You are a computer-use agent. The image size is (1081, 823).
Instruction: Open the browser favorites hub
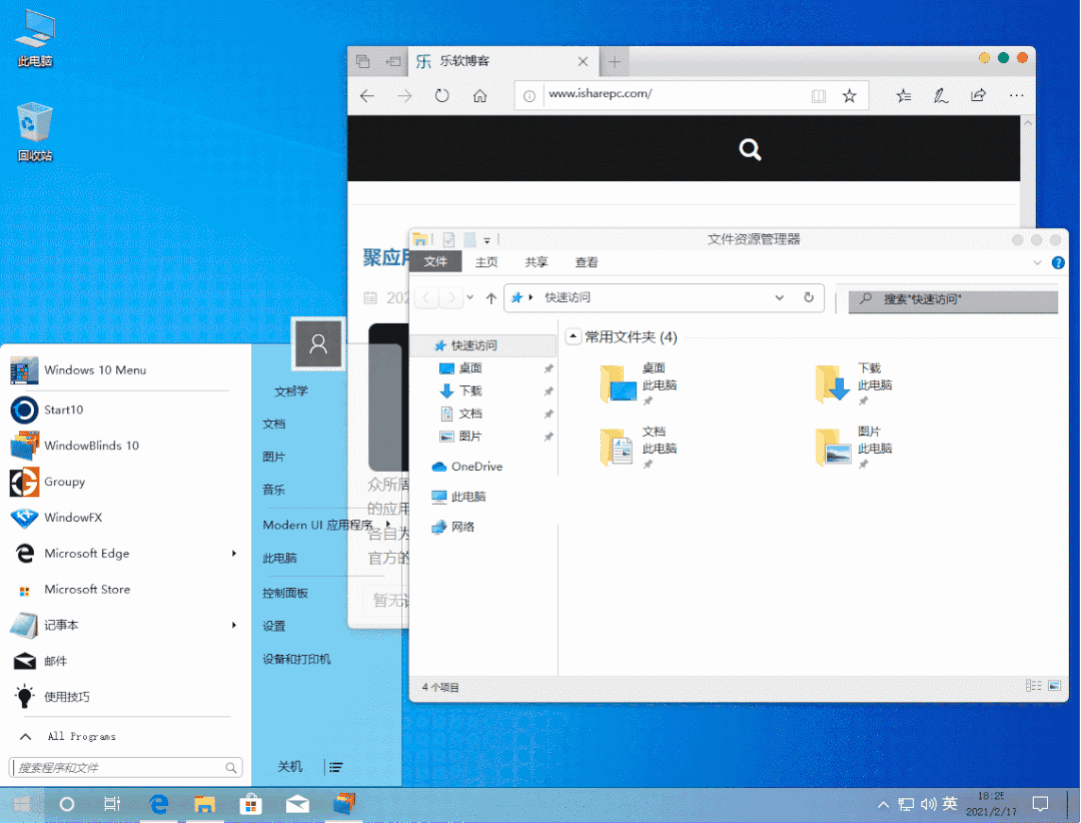pos(904,96)
